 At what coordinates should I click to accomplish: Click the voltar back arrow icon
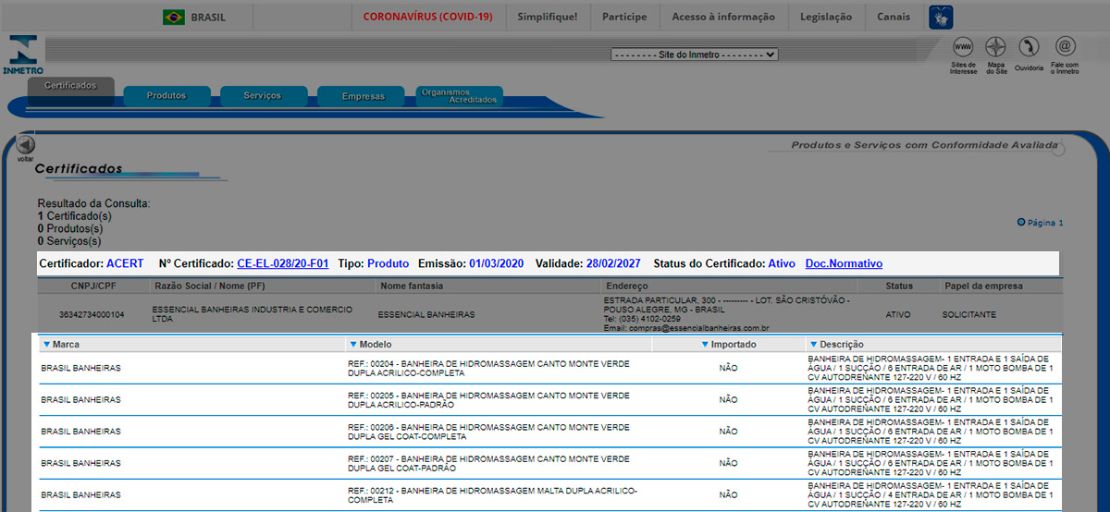click(x=25, y=145)
